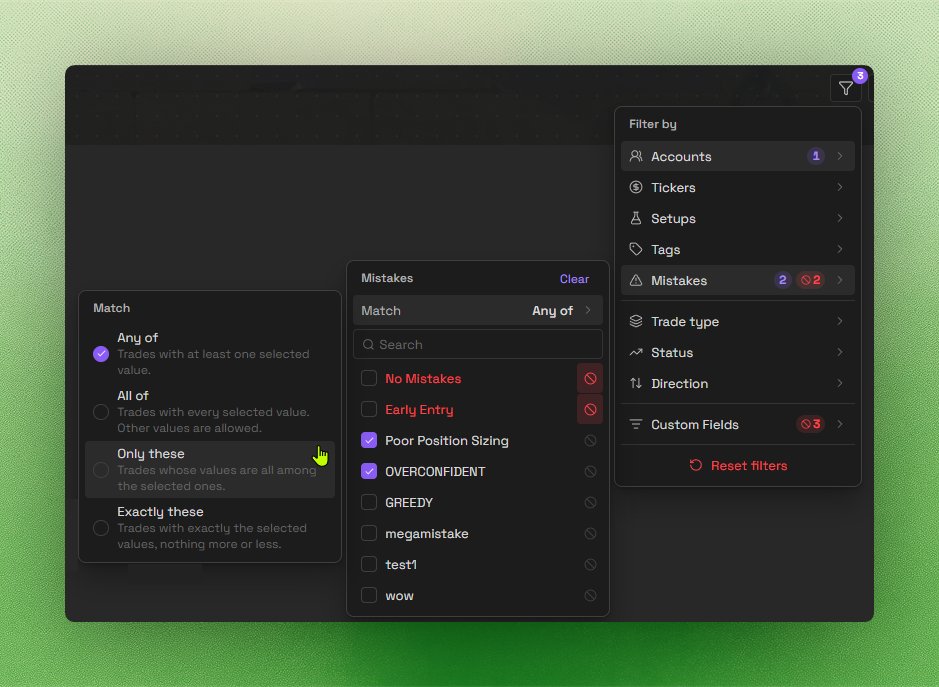This screenshot has width=939, height=687.
Task: Expand the Direction chevron
Action: (x=840, y=383)
